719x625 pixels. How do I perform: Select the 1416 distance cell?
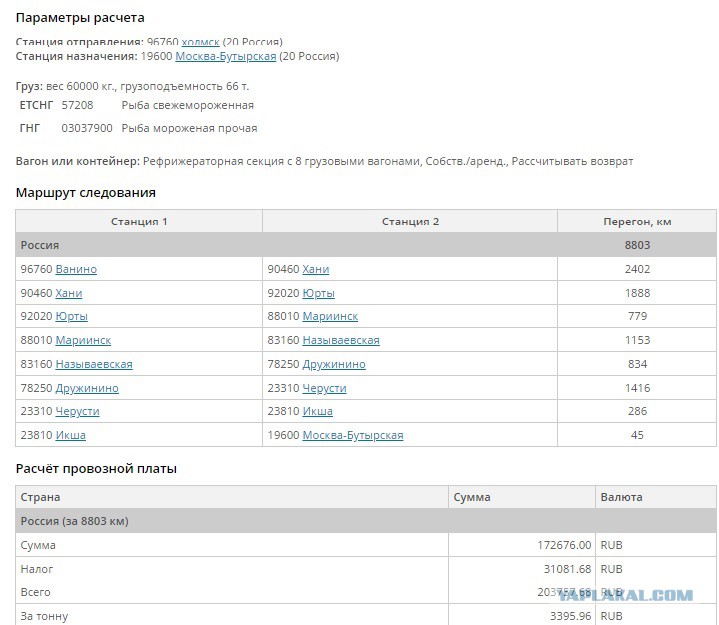pos(637,388)
